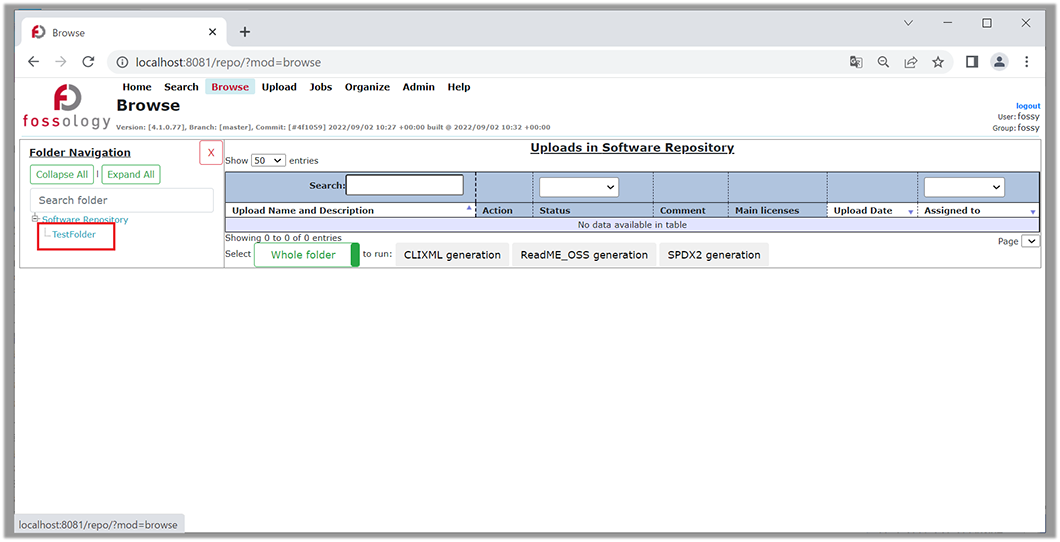Open the Google Translate icon
The width and height of the screenshot is (1060, 542).
click(856, 62)
